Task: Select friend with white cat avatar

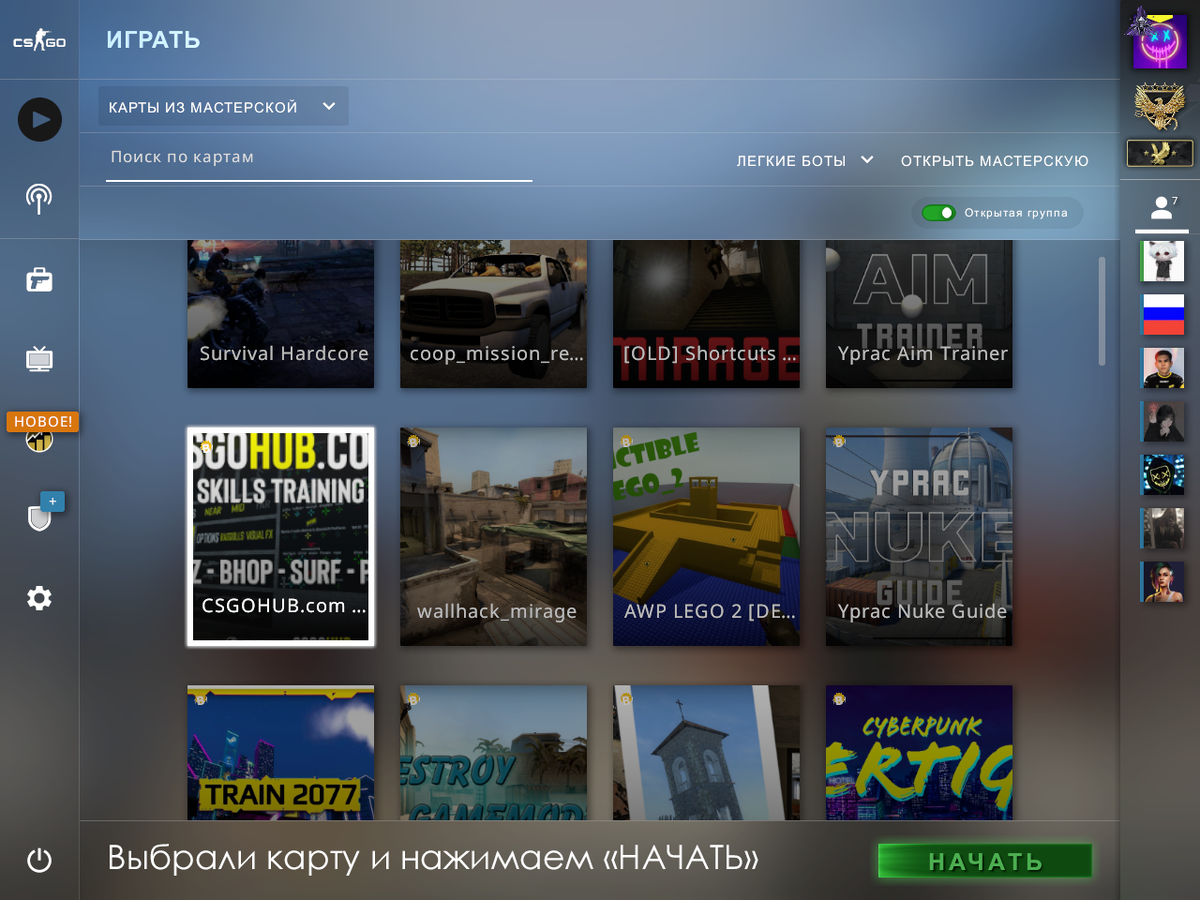Action: coord(1163,261)
